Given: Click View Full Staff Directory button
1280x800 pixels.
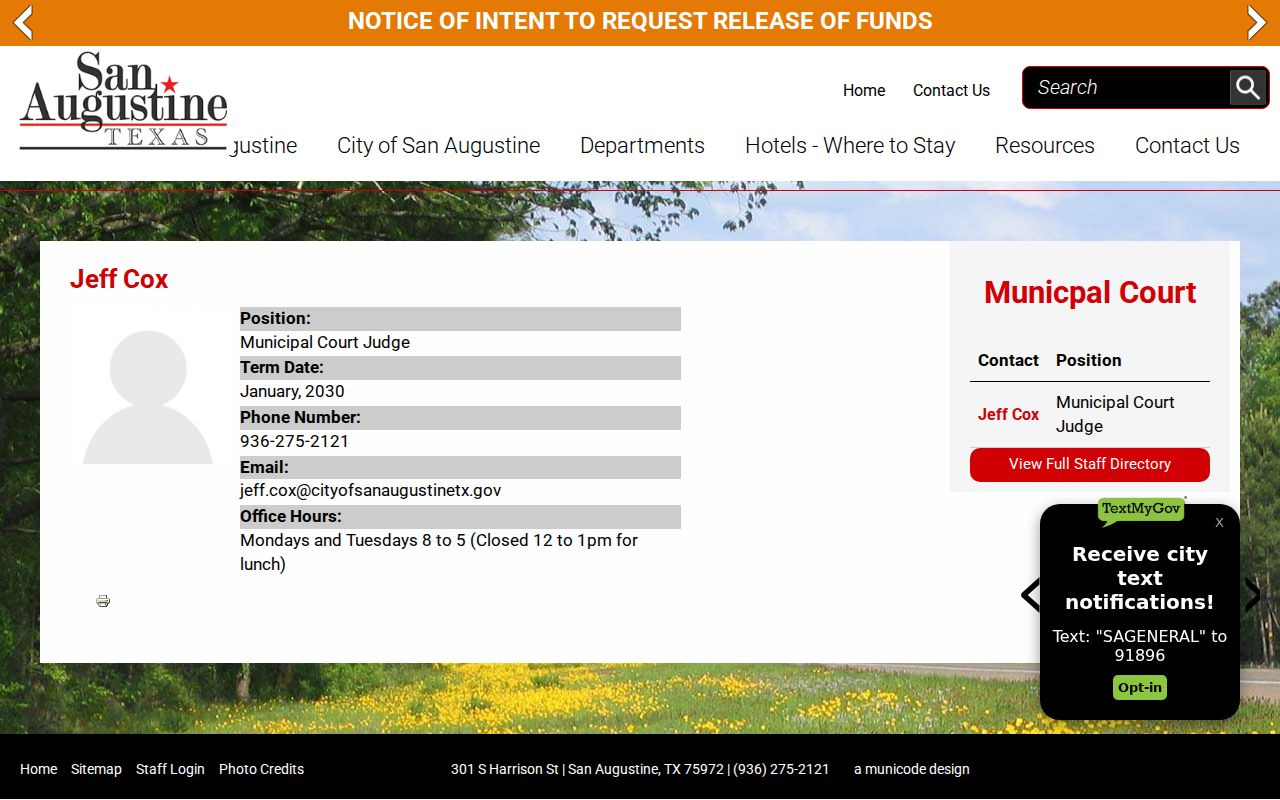Looking at the screenshot, I should point(1090,464).
